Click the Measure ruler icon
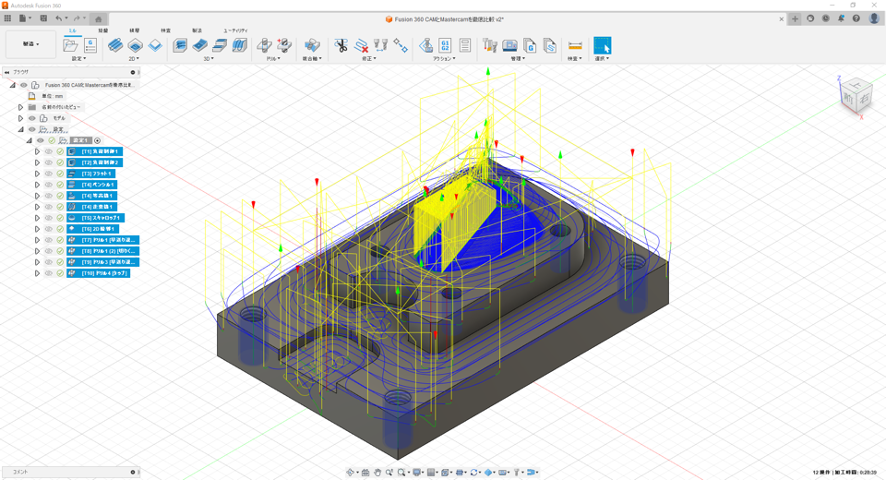 575,46
